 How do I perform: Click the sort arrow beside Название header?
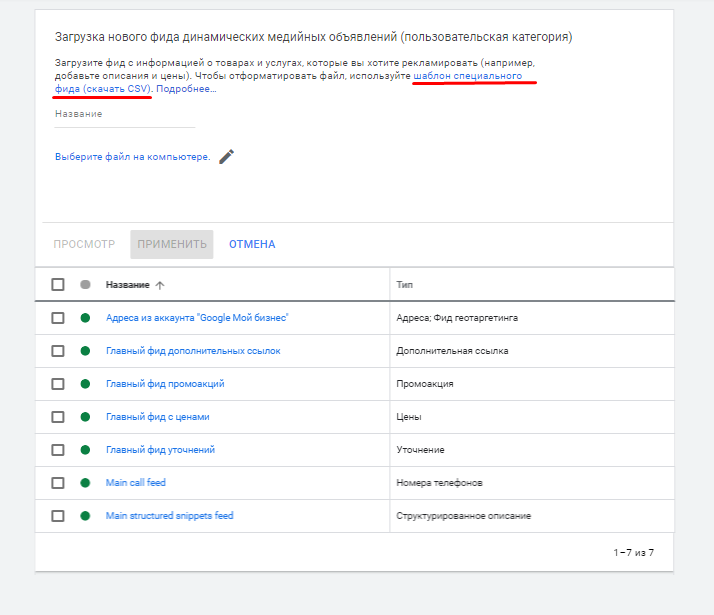point(160,285)
